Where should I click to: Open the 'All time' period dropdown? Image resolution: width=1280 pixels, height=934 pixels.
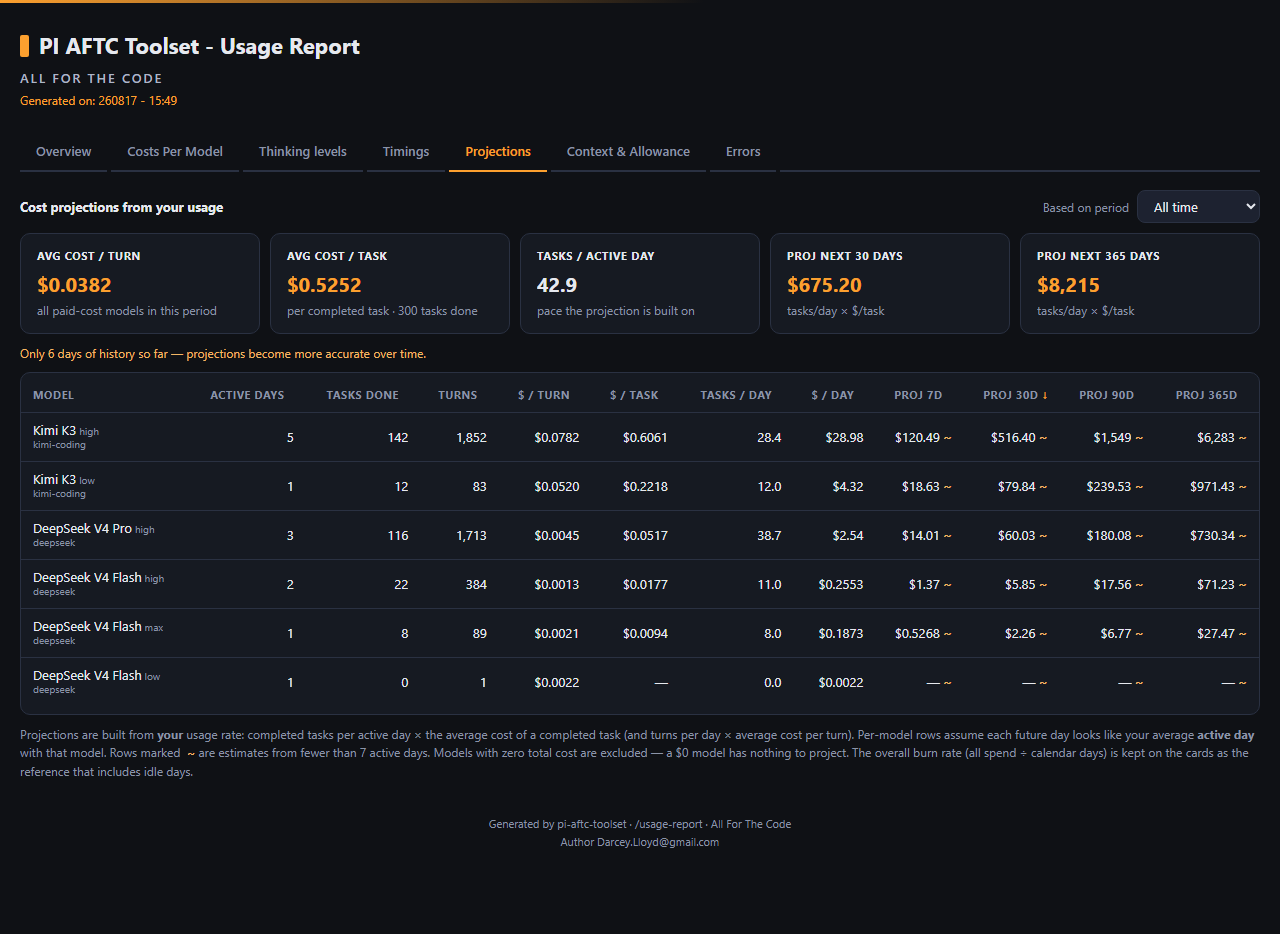(x=1198, y=207)
